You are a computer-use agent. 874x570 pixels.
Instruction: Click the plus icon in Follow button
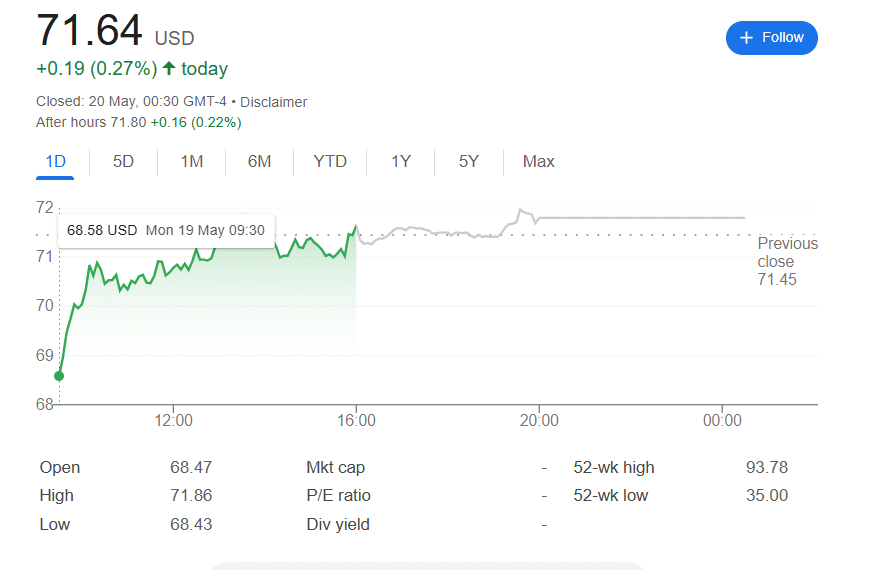point(746,37)
